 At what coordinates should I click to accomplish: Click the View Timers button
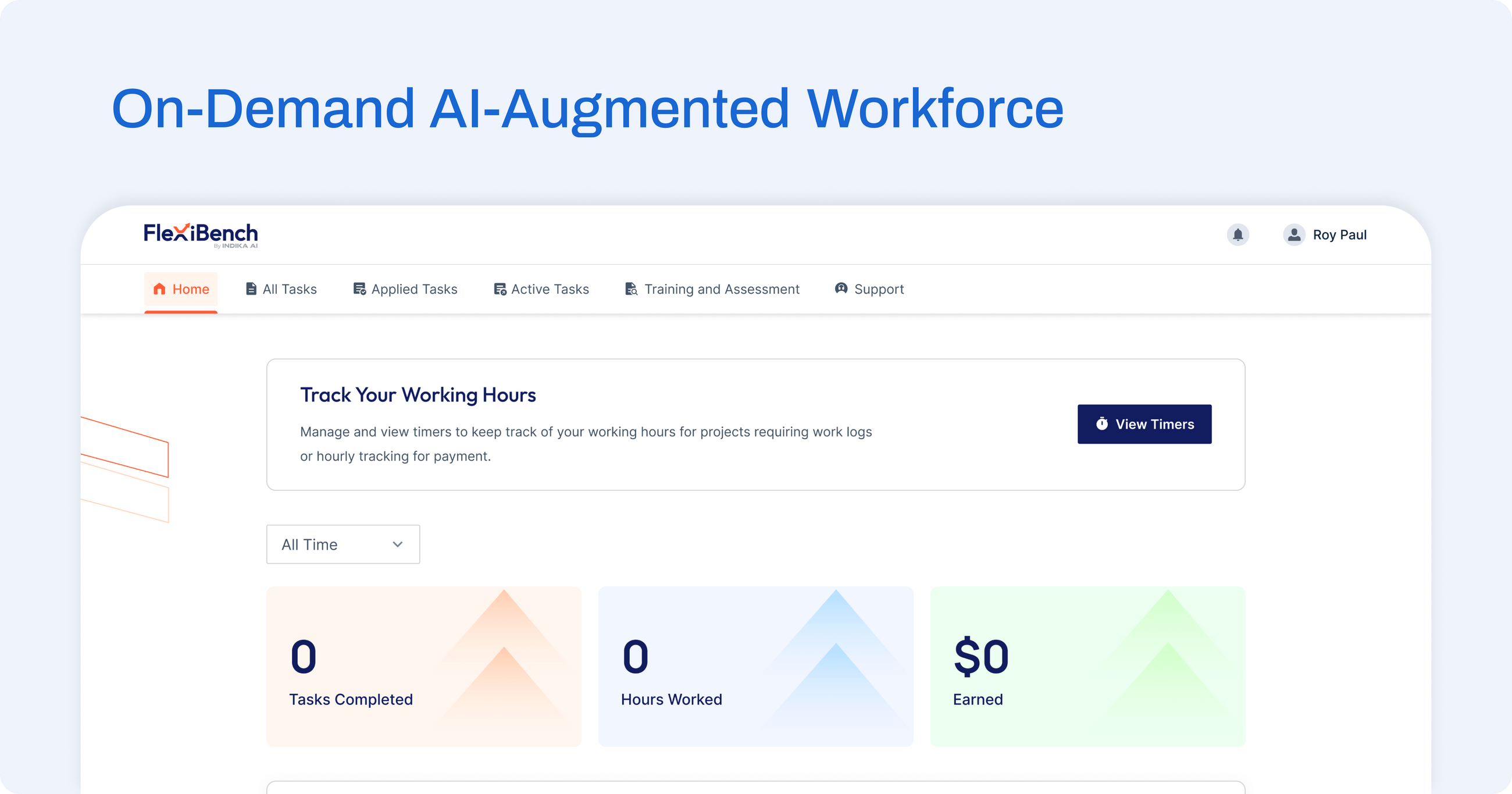click(x=1144, y=423)
